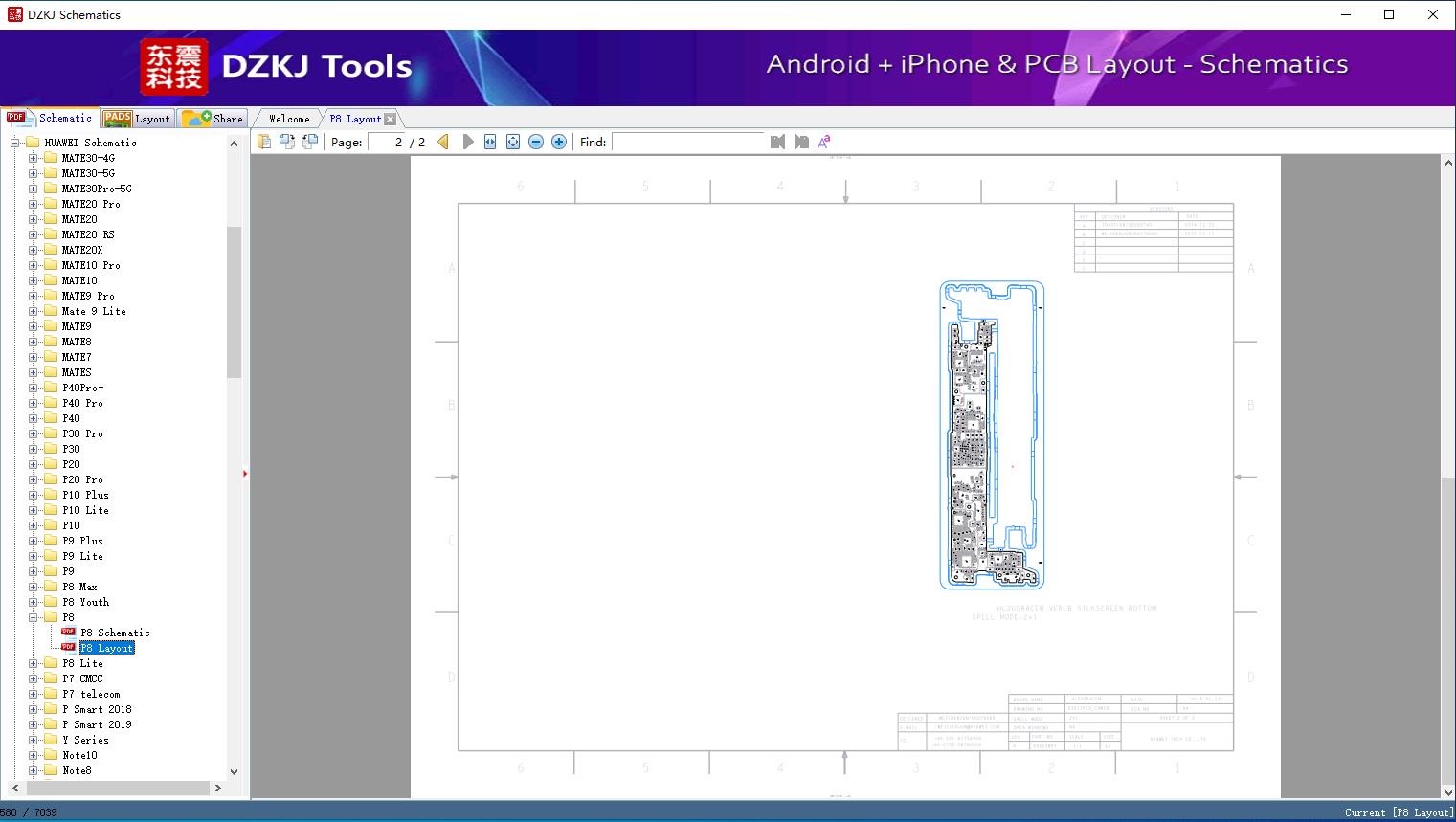Viewport: 1456px width, 822px height.
Task: Select the P40 Pro folder
Action: pos(82,403)
